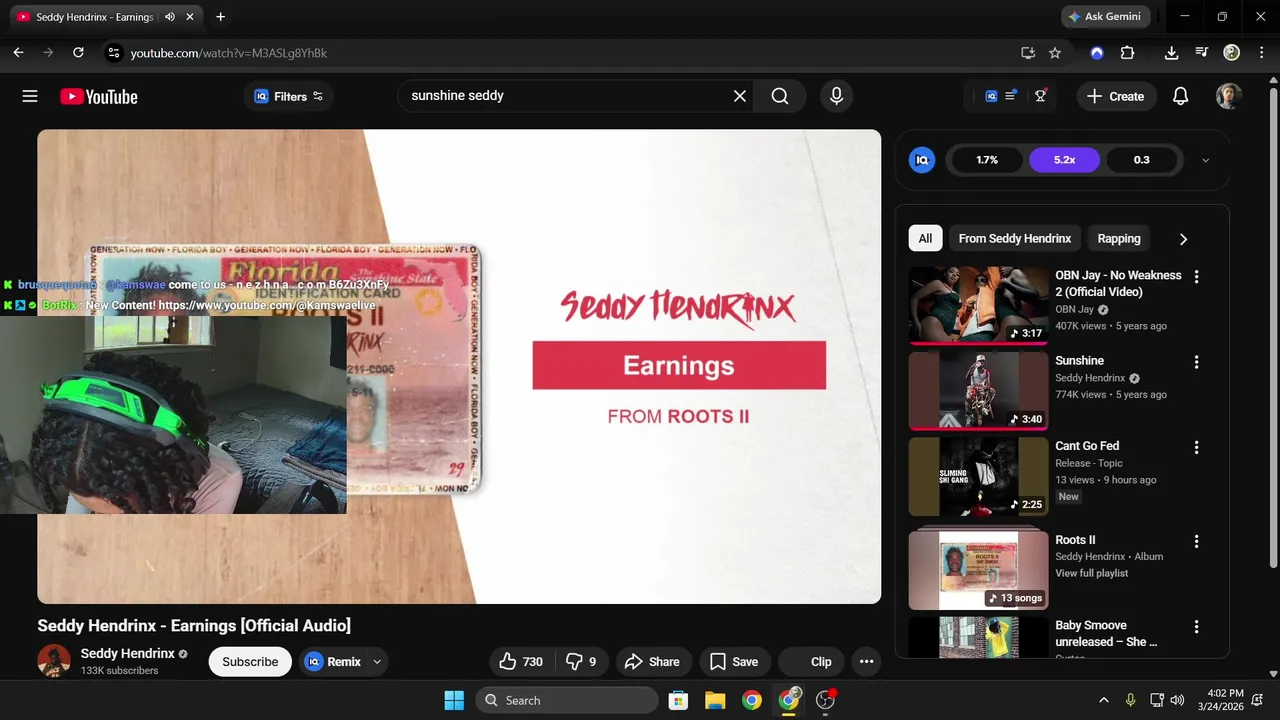This screenshot has height=720, width=1280.
Task: Click the Clip button
Action: pyautogui.click(x=810, y=661)
